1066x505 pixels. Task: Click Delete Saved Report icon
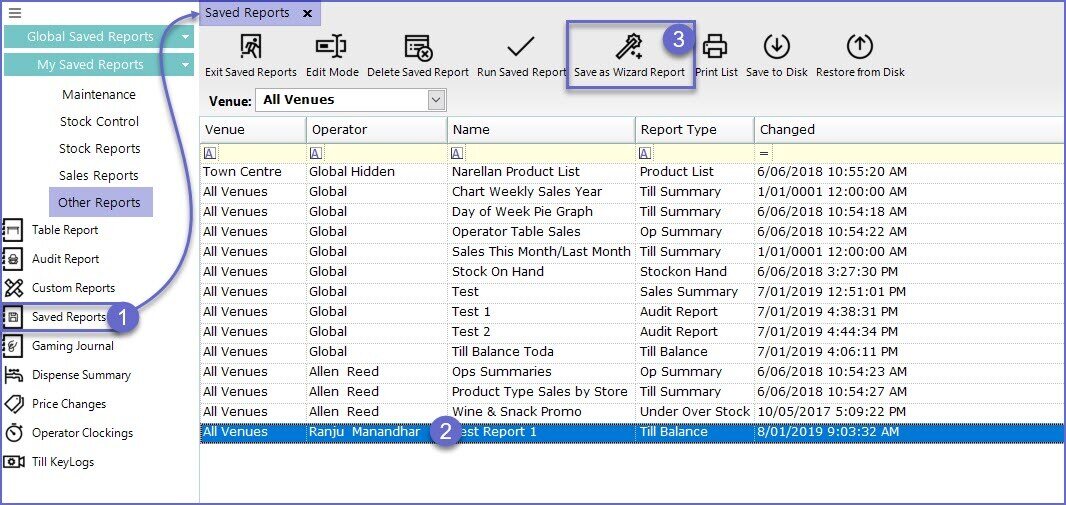click(x=417, y=47)
